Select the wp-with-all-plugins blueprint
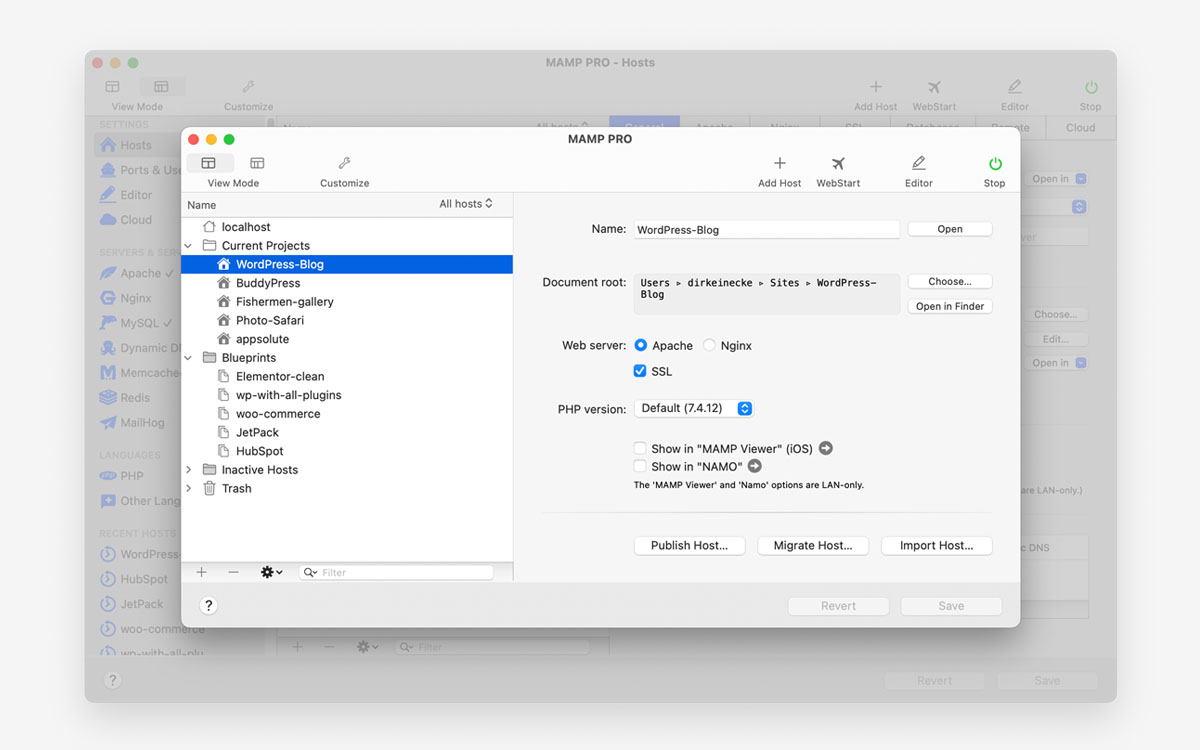 (347, 395)
